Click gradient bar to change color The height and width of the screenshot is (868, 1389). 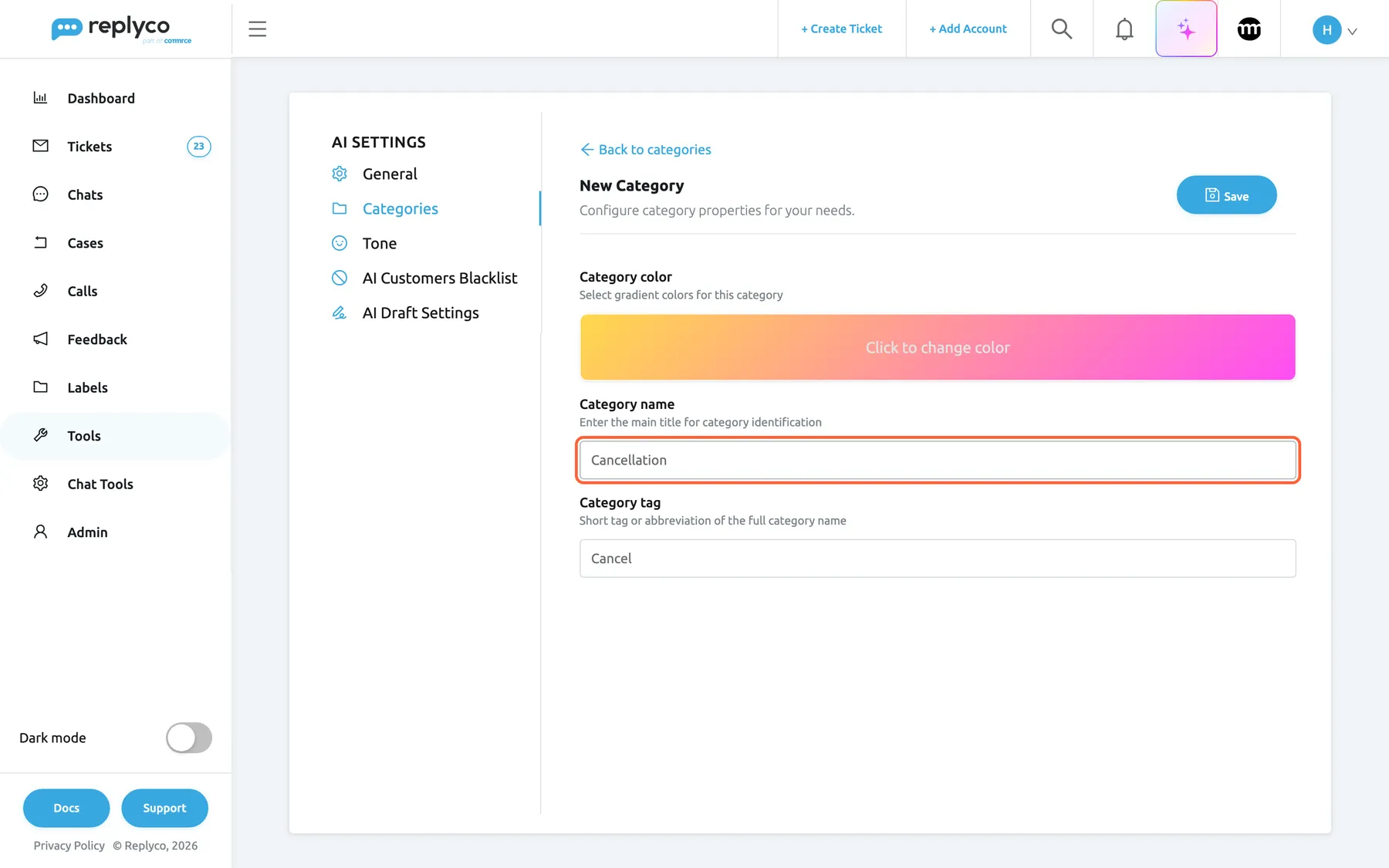(x=938, y=347)
